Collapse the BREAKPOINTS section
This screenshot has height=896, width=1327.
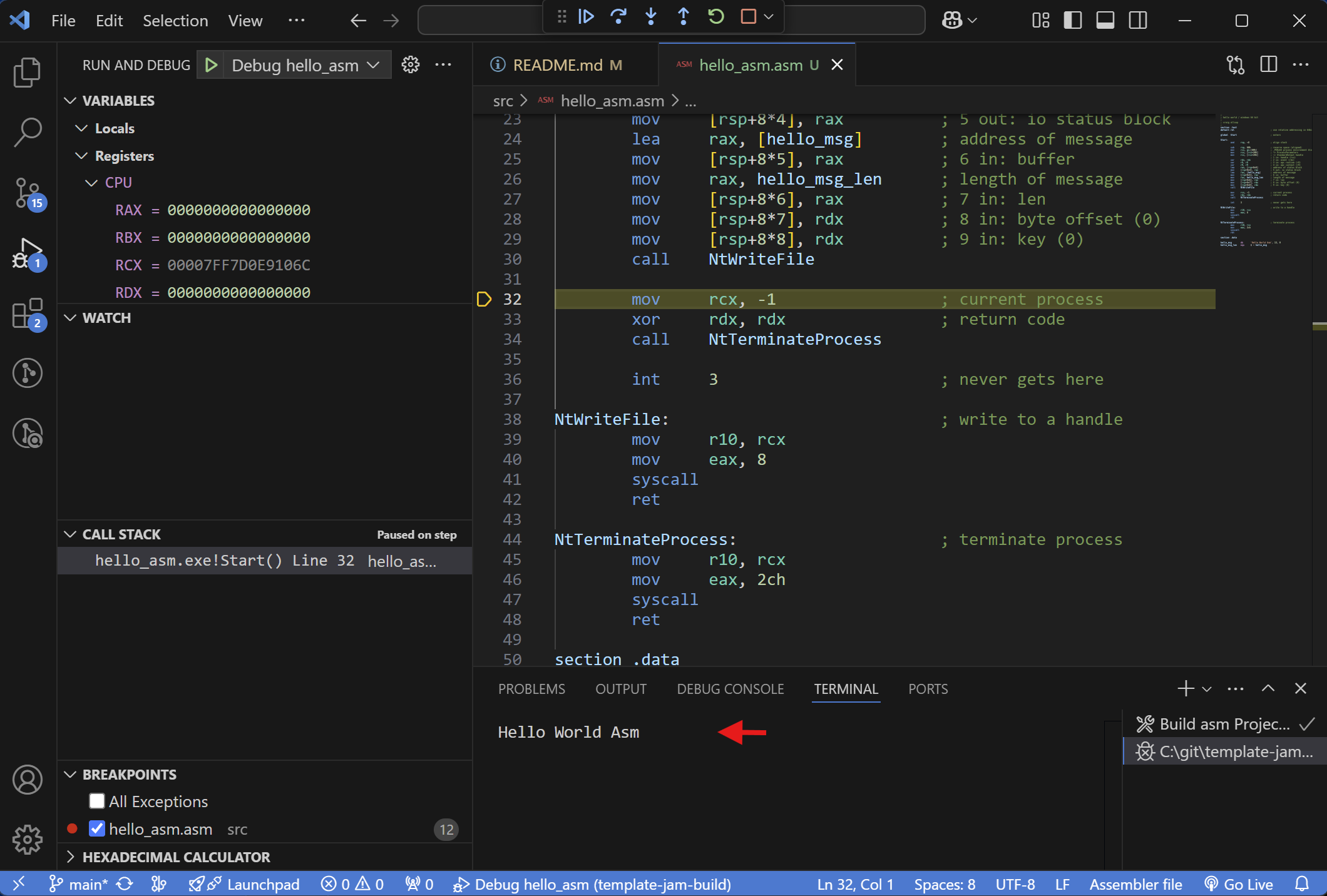pos(70,775)
